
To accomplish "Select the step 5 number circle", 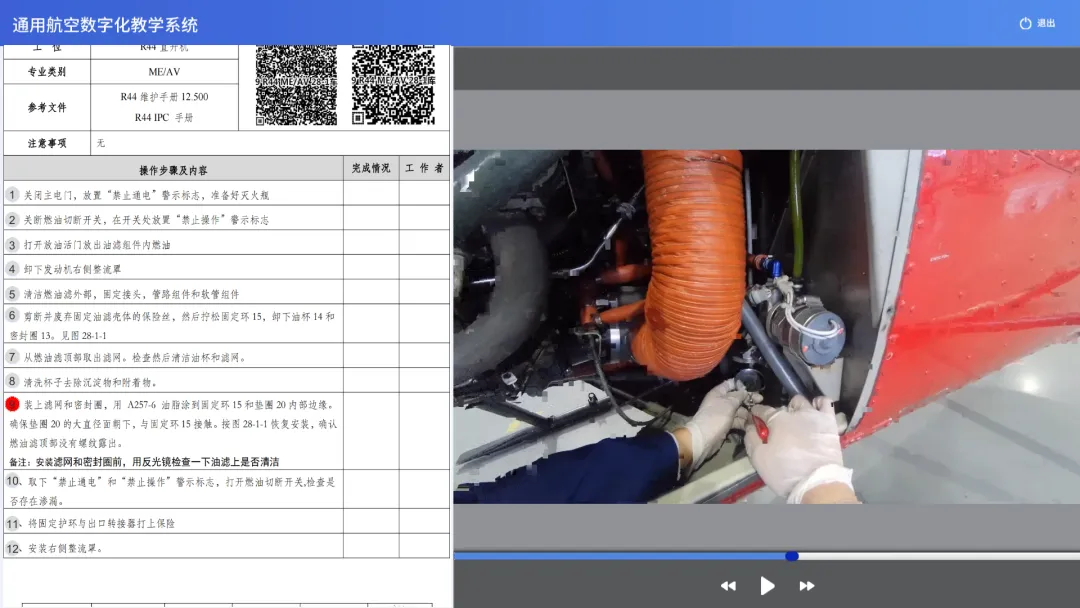I will 12,294.
